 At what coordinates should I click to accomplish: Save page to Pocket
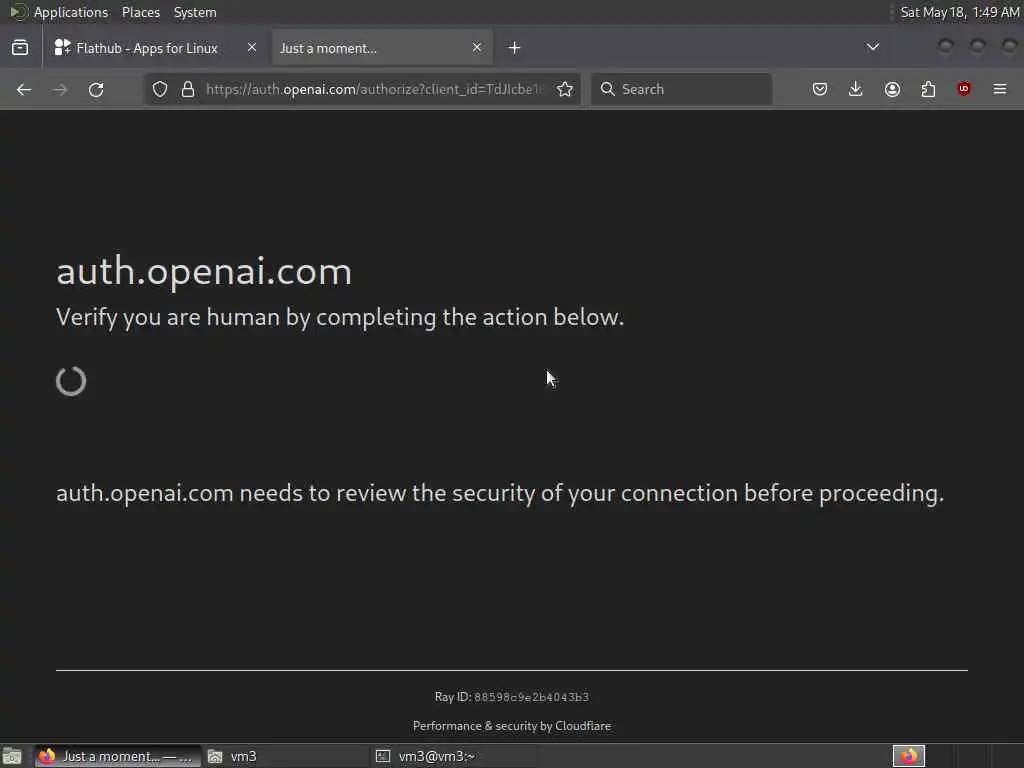coord(820,89)
